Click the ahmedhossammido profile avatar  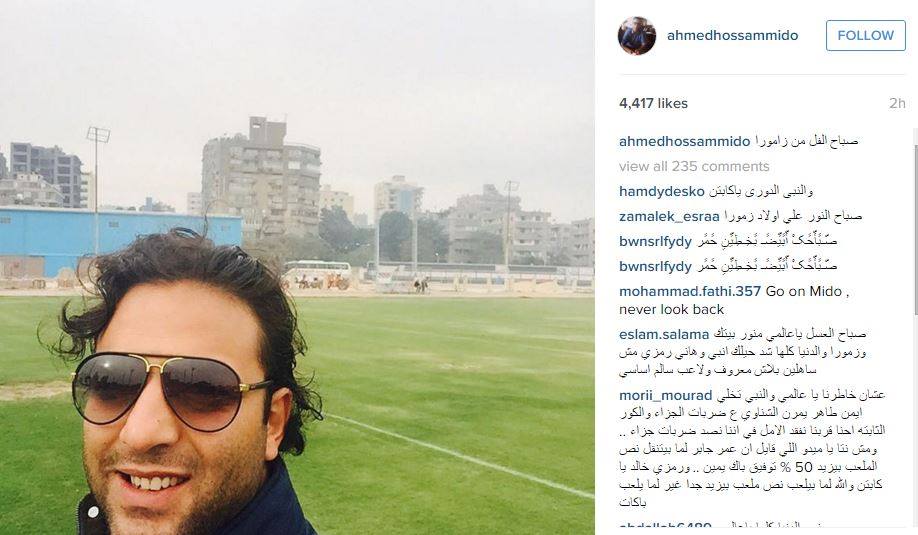(636, 36)
